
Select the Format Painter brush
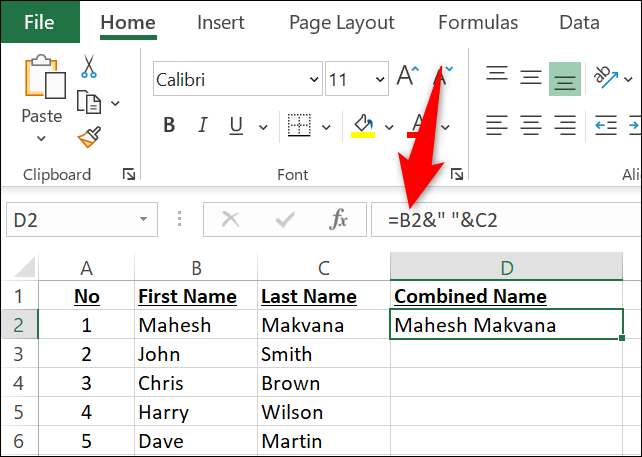click(x=89, y=137)
